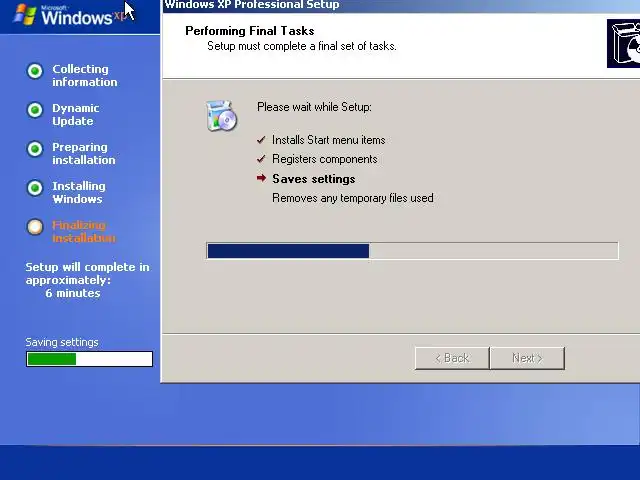Screen dimensions: 640x480
Task: Click the Windows XP flag logo
Action: pos(25,14)
